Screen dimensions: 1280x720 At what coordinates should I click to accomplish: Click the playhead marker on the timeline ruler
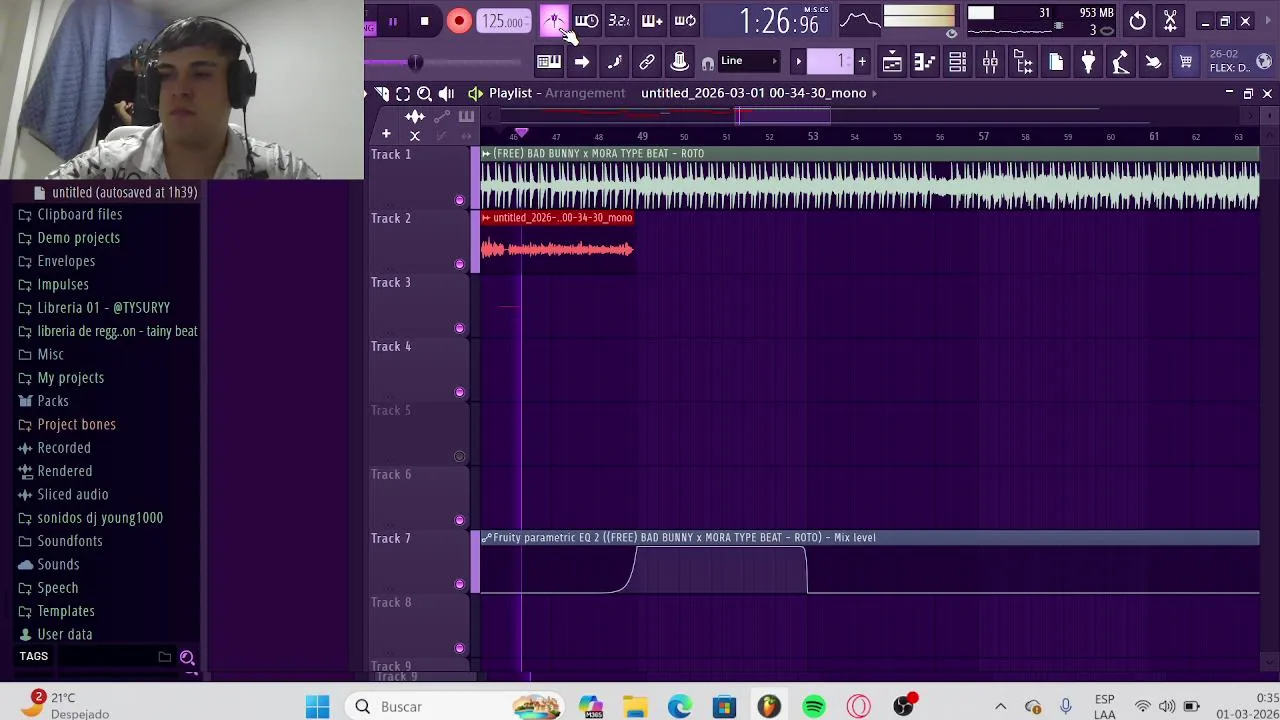(x=521, y=133)
